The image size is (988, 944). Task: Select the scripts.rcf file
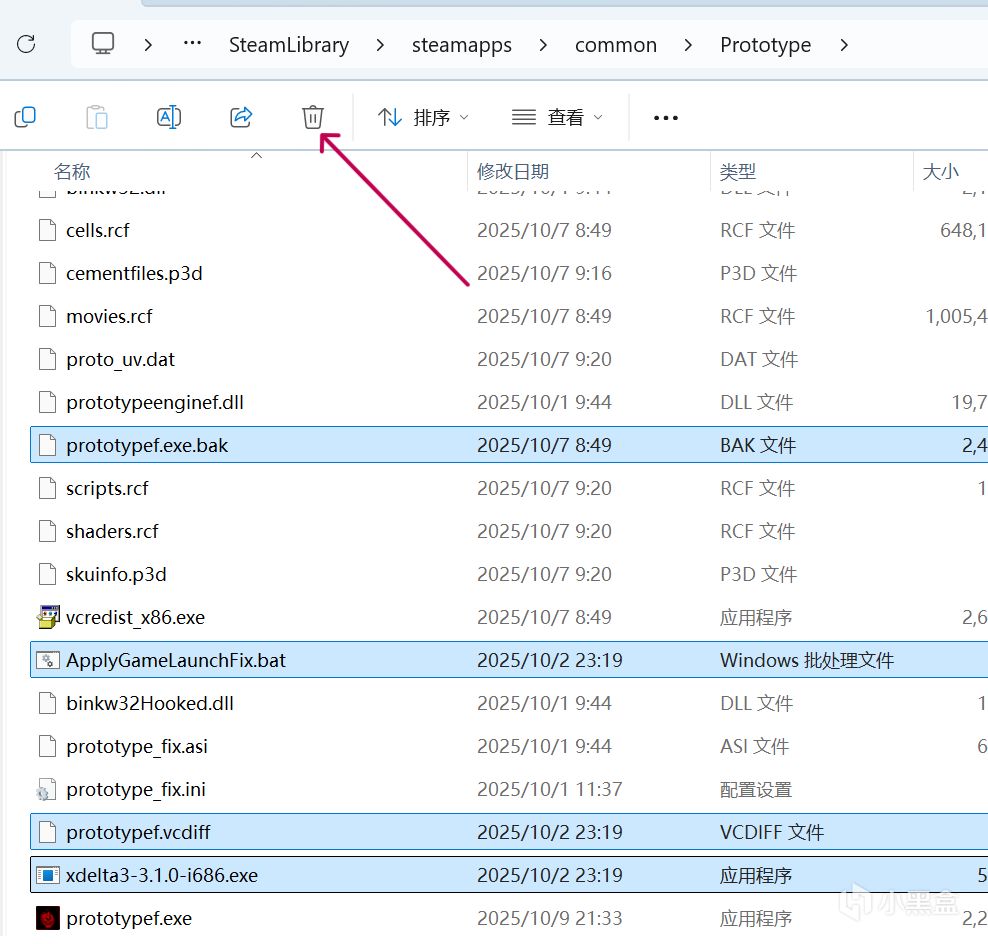509,488
